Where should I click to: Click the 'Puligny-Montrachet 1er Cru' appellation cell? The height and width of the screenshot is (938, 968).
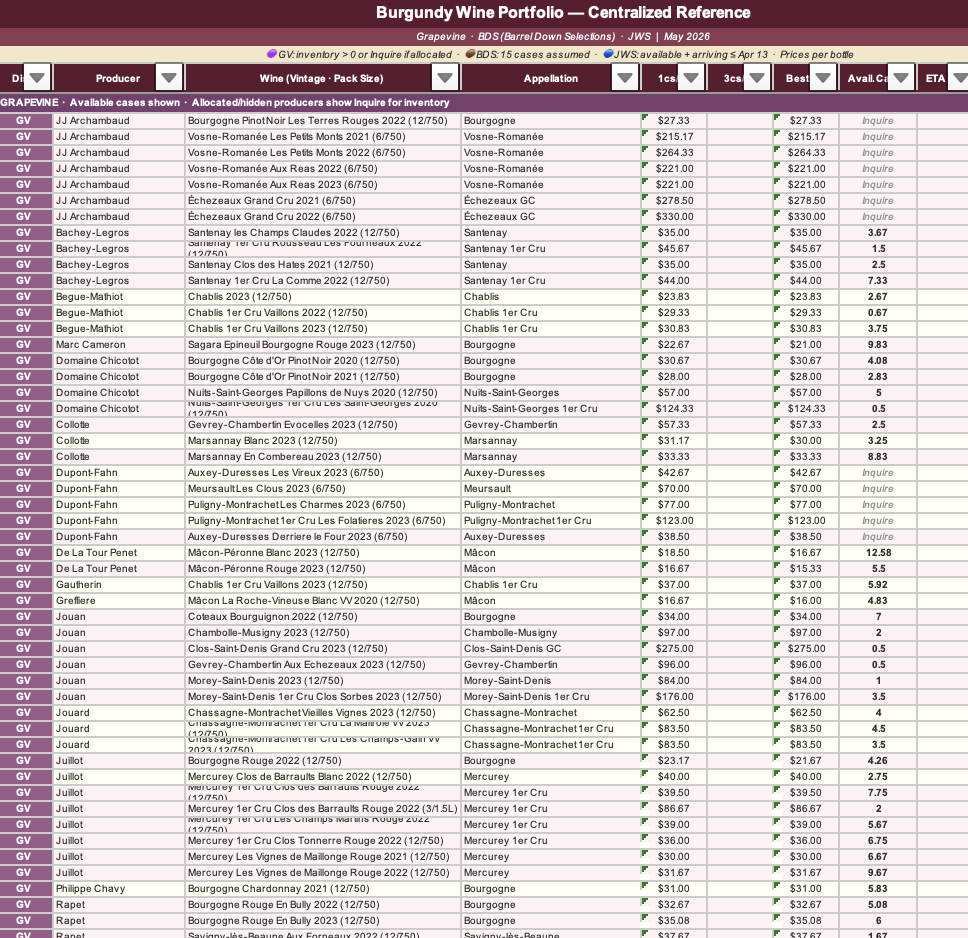pyautogui.click(x=551, y=521)
